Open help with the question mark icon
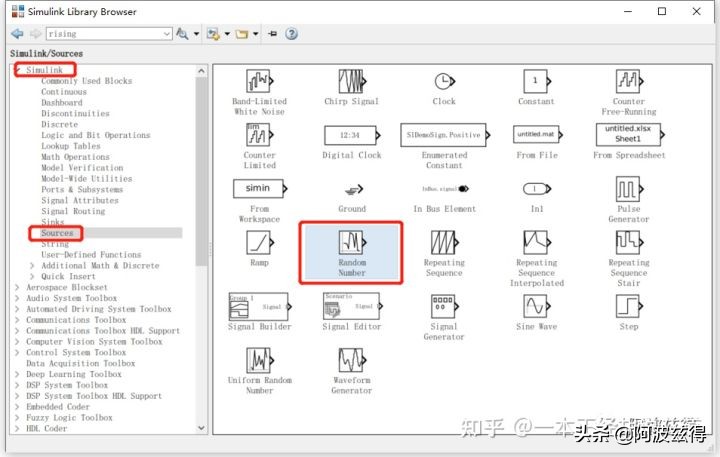The image size is (720, 457). 291,34
